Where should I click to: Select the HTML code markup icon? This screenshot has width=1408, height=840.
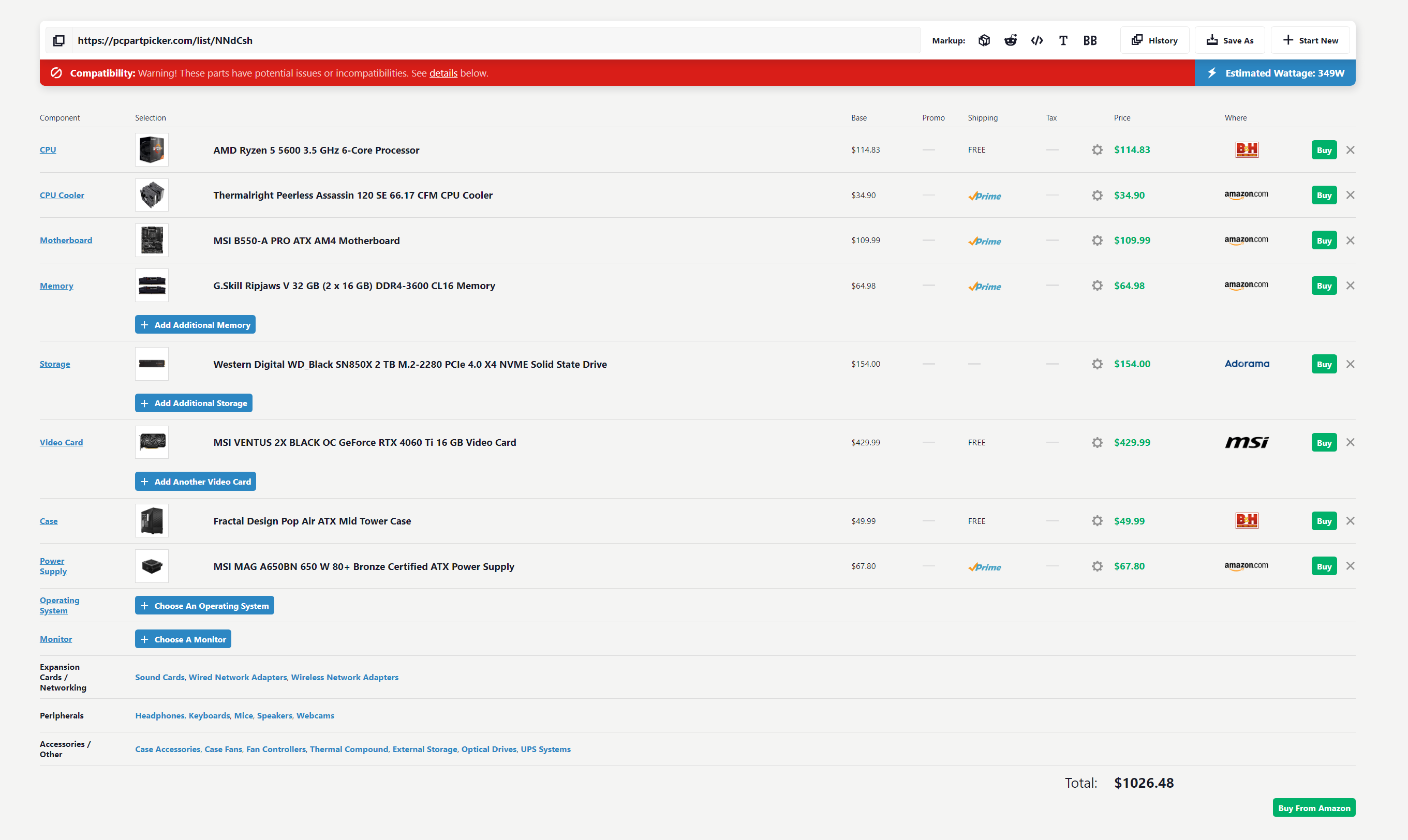(x=1037, y=41)
